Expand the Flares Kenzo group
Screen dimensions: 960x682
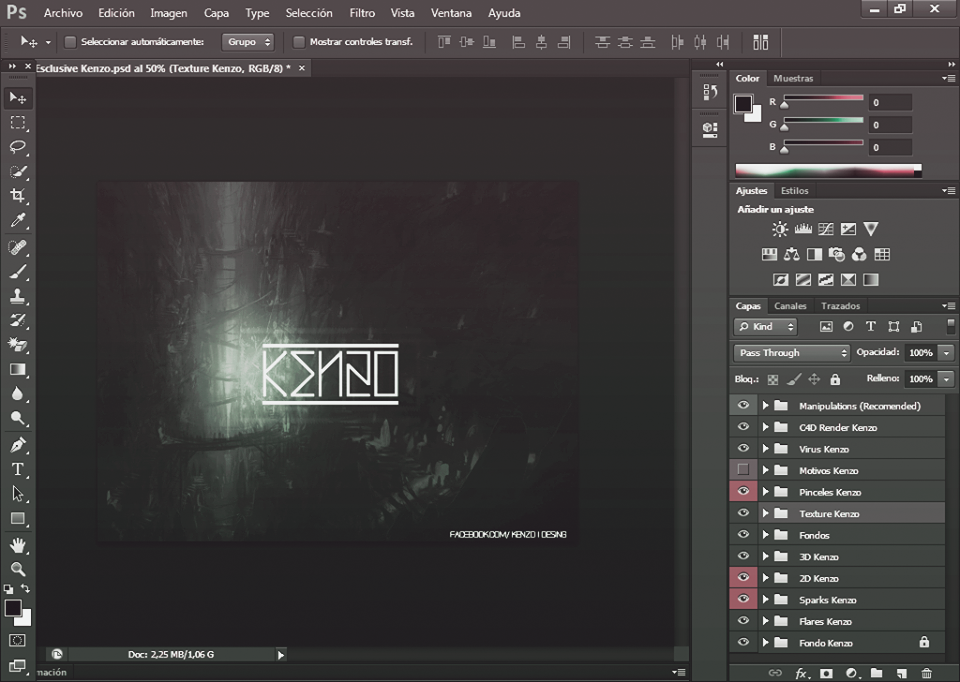pos(765,621)
